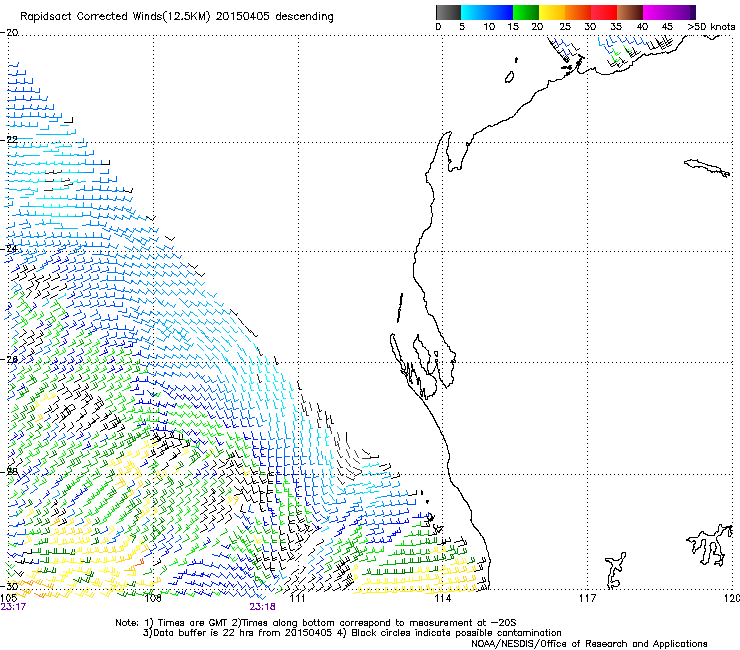Click longitude label '108' on bottom axis

[x=153, y=598]
